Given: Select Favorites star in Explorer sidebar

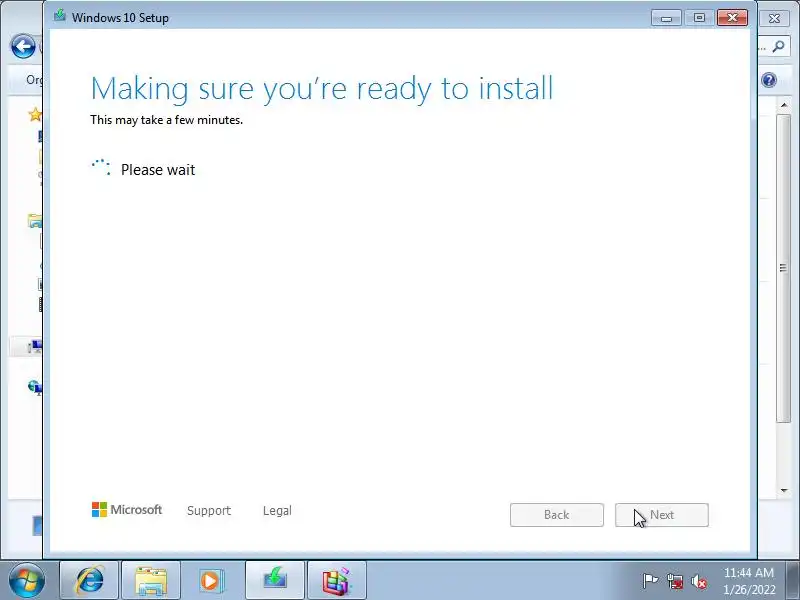Looking at the screenshot, I should pos(35,114).
